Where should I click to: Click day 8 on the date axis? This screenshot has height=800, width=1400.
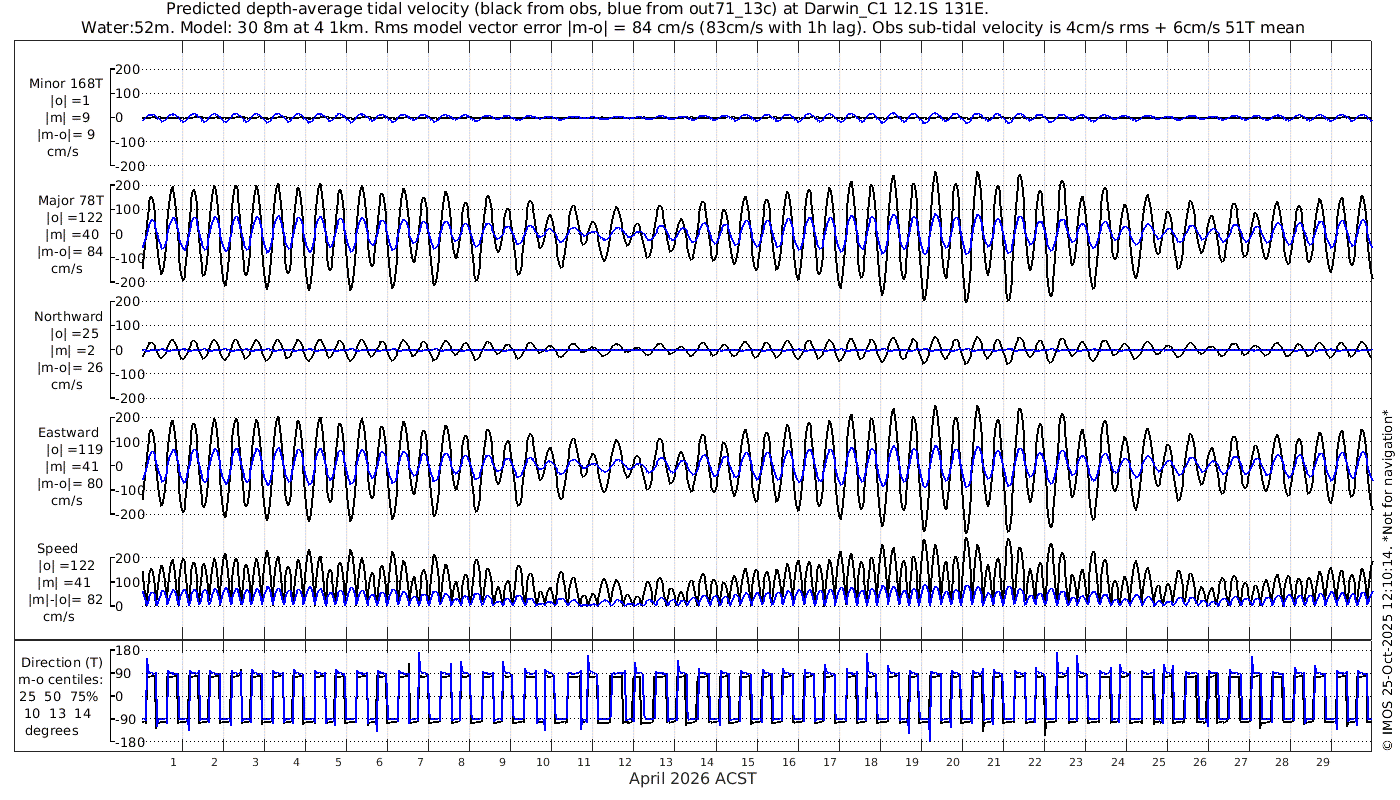pyautogui.click(x=461, y=762)
